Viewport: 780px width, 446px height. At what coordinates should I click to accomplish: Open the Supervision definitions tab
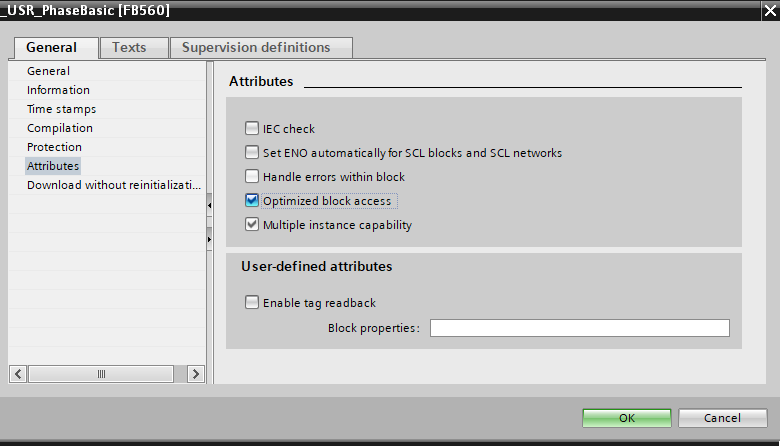pyautogui.click(x=256, y=47)
